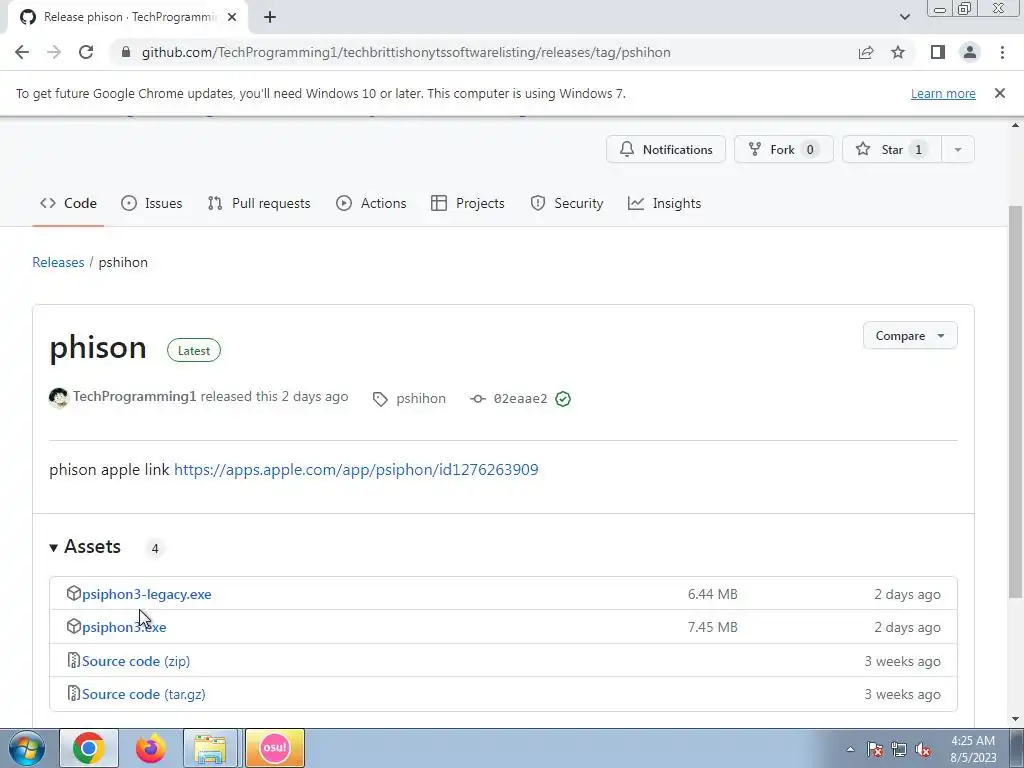The height and width of the screenshot is (768, 1024).
Task: Download Source code (zip)
Action: click(136, 661)
